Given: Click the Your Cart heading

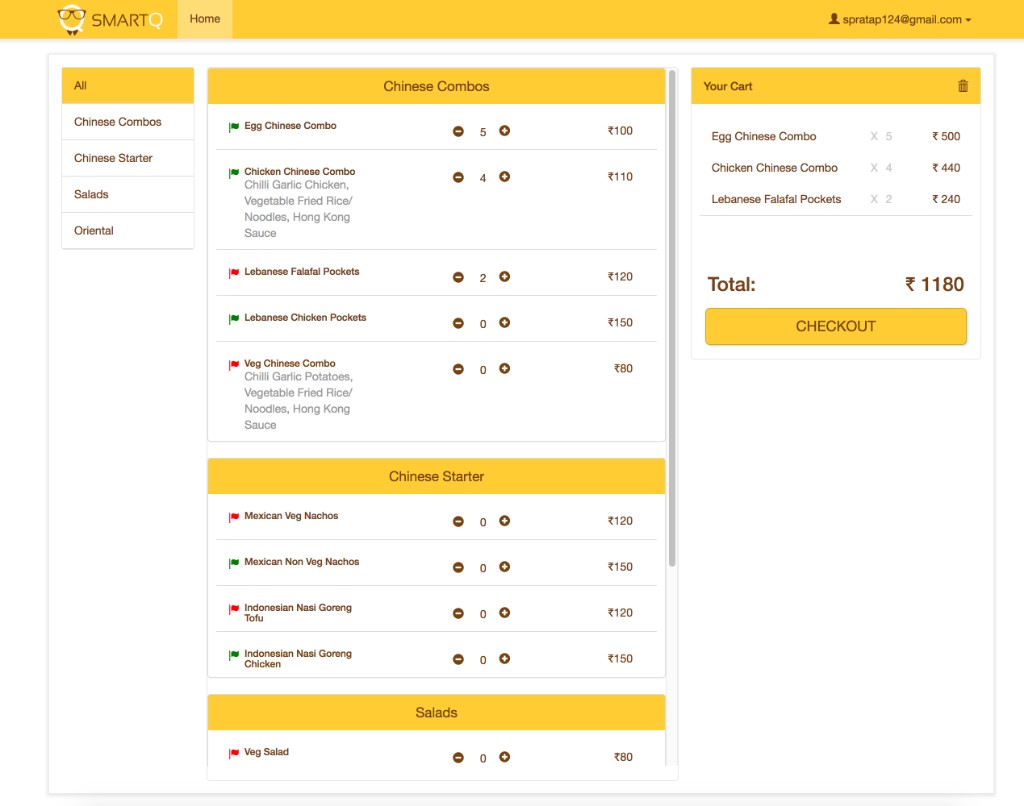Looking at the screenshot, I should (x=728, y=86).
